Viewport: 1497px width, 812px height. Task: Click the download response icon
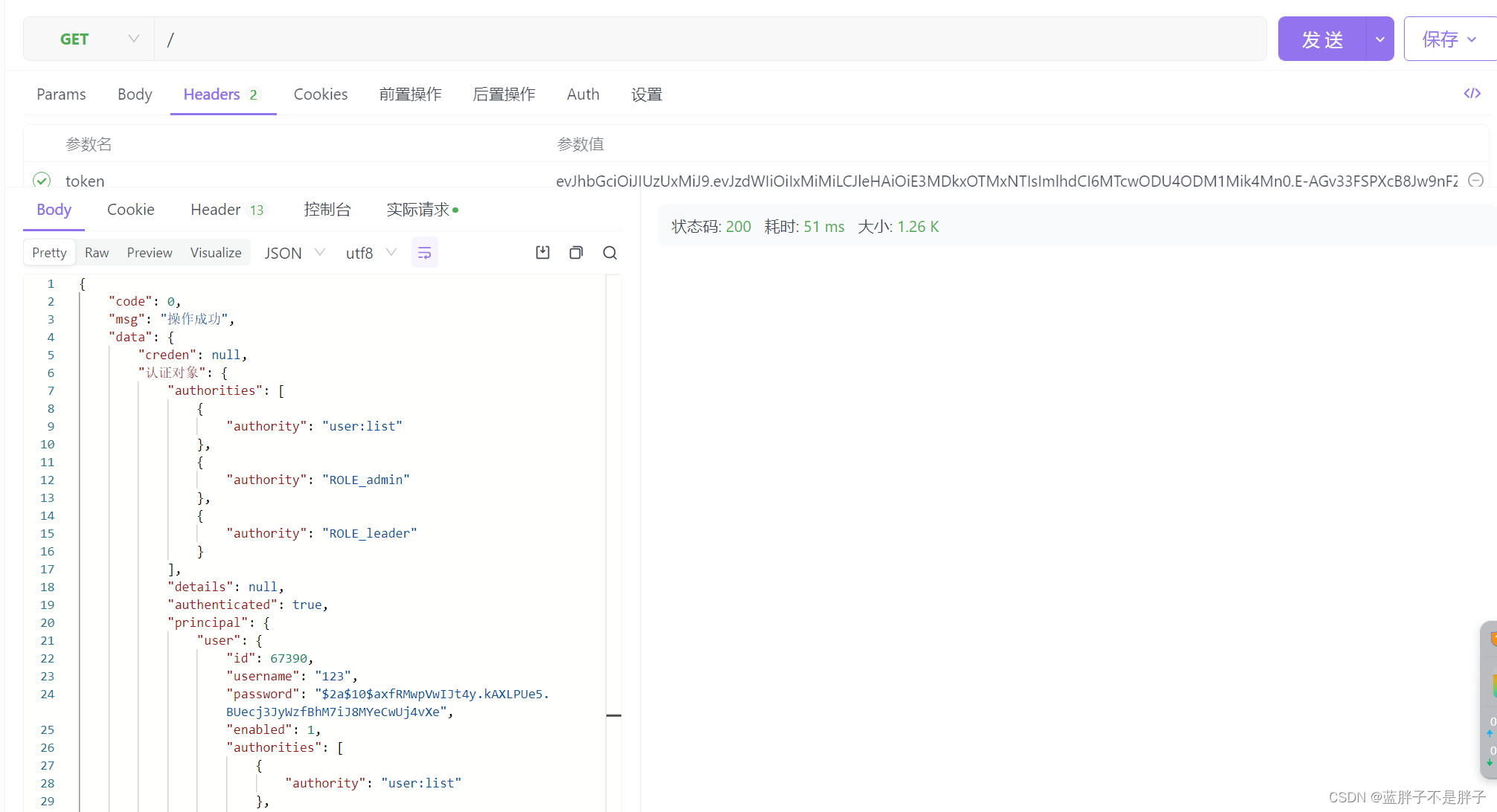[542, 253]
